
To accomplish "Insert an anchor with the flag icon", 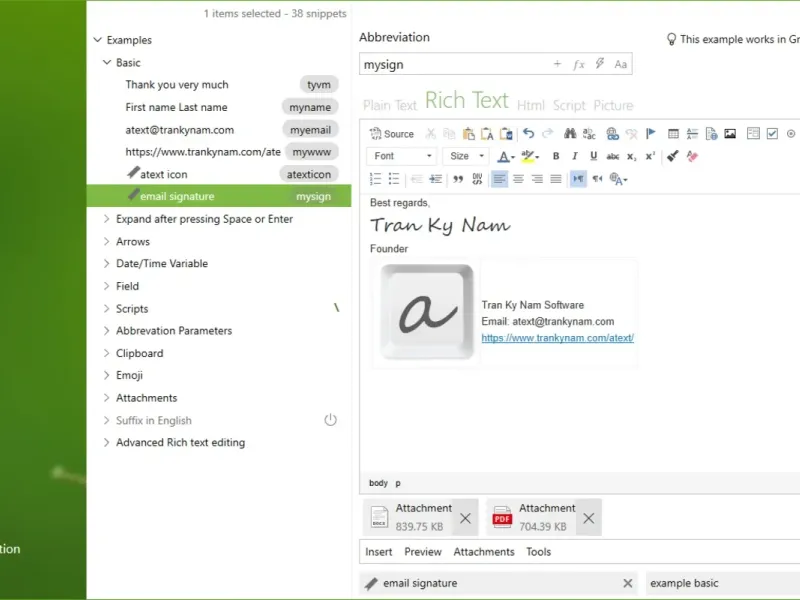I will [651, 134].
